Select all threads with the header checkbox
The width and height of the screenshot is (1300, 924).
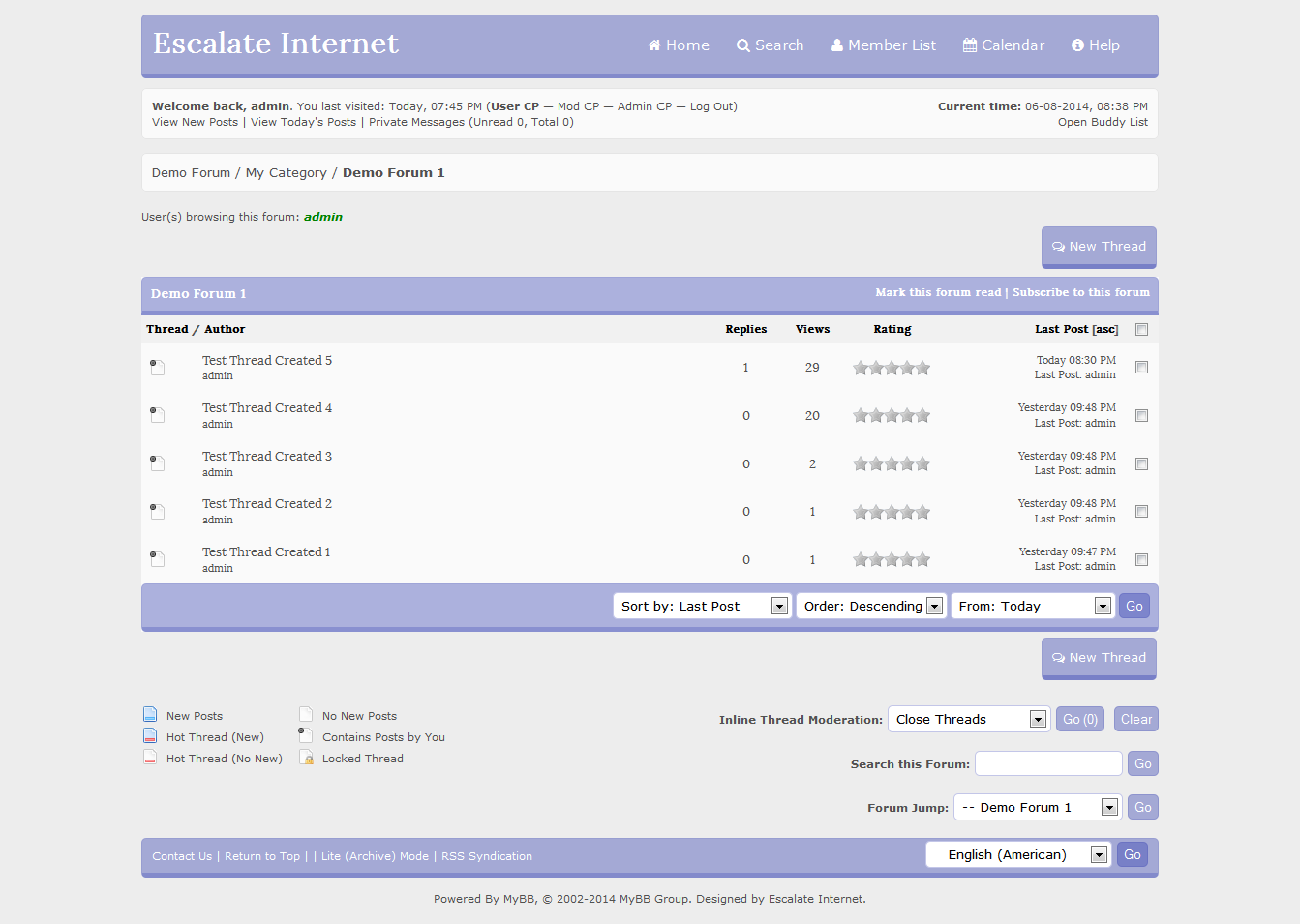pyautogui.click(x=1141, y=330)
